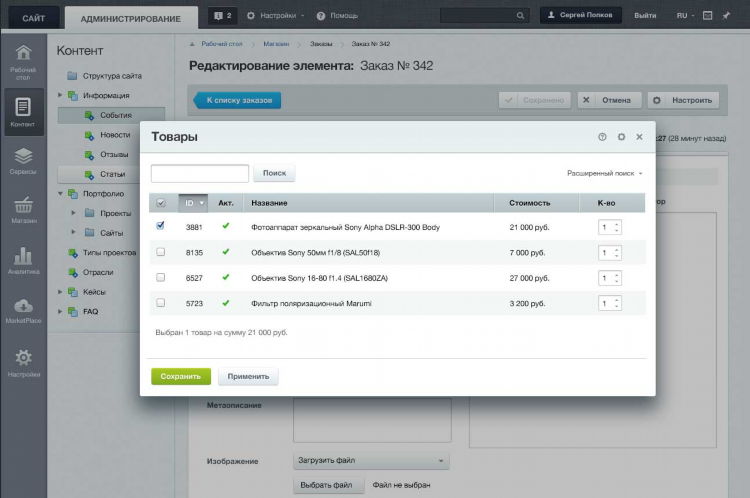Viewport: 750px width, 498px height.
Task: Click the Отмена button
Action: point(609,100)
